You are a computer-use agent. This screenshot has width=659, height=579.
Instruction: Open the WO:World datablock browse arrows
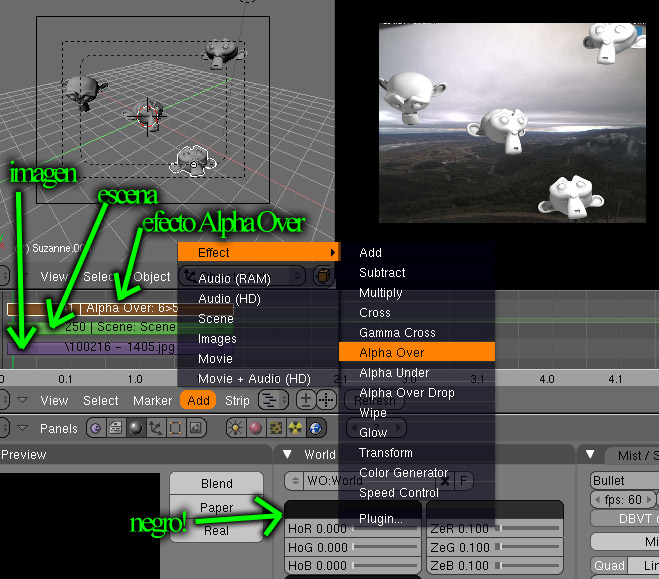coord(295,481)
